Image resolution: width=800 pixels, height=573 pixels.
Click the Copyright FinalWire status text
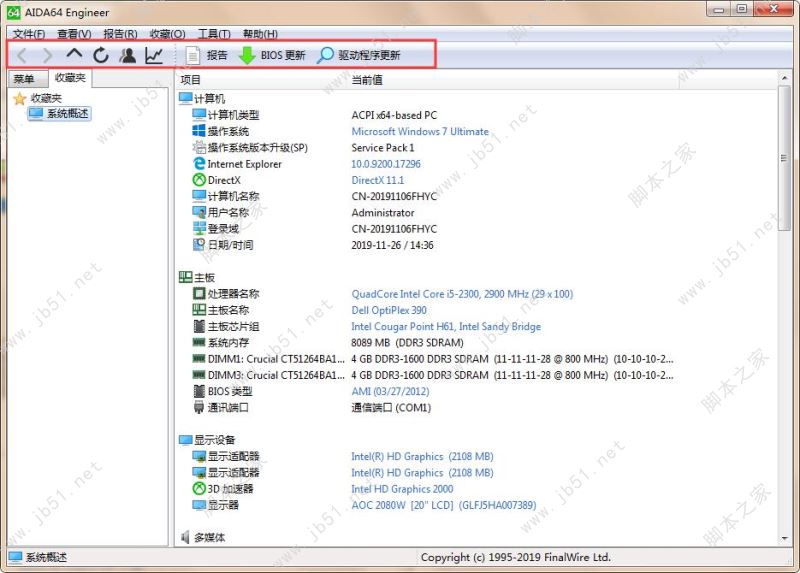pos(515,557)
